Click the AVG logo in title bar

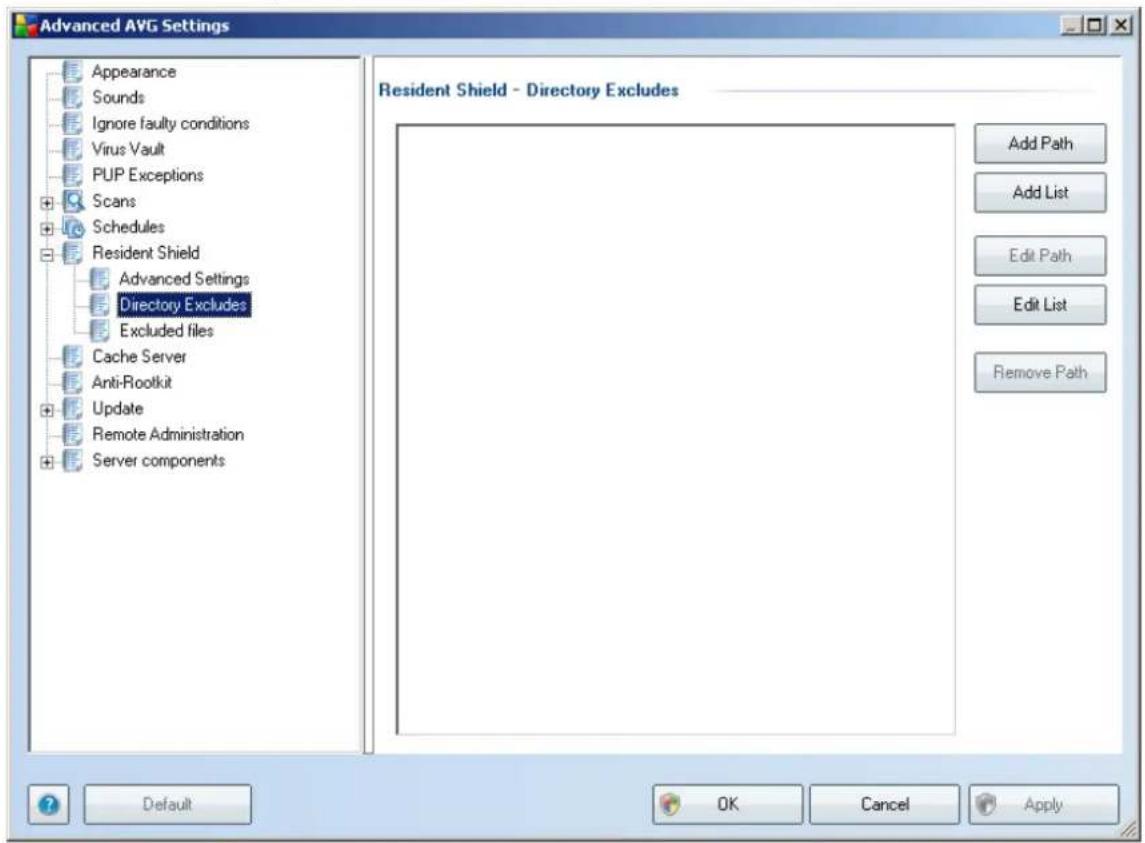point(25,26)
